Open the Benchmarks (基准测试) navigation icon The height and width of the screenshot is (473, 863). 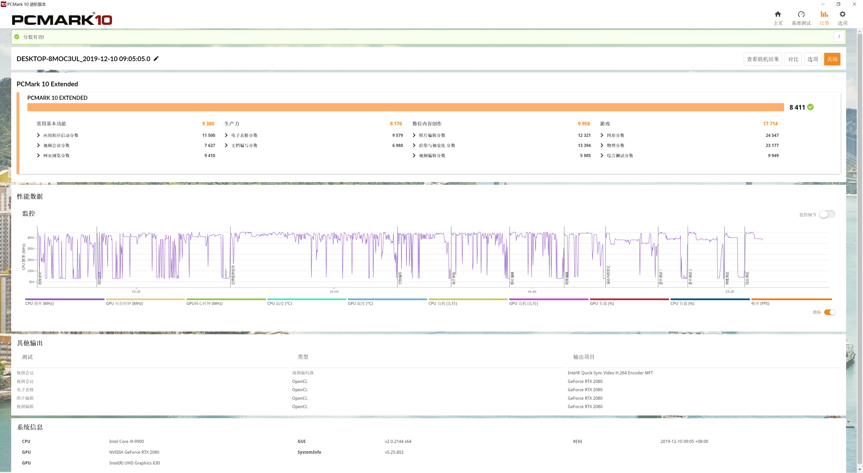801,17
